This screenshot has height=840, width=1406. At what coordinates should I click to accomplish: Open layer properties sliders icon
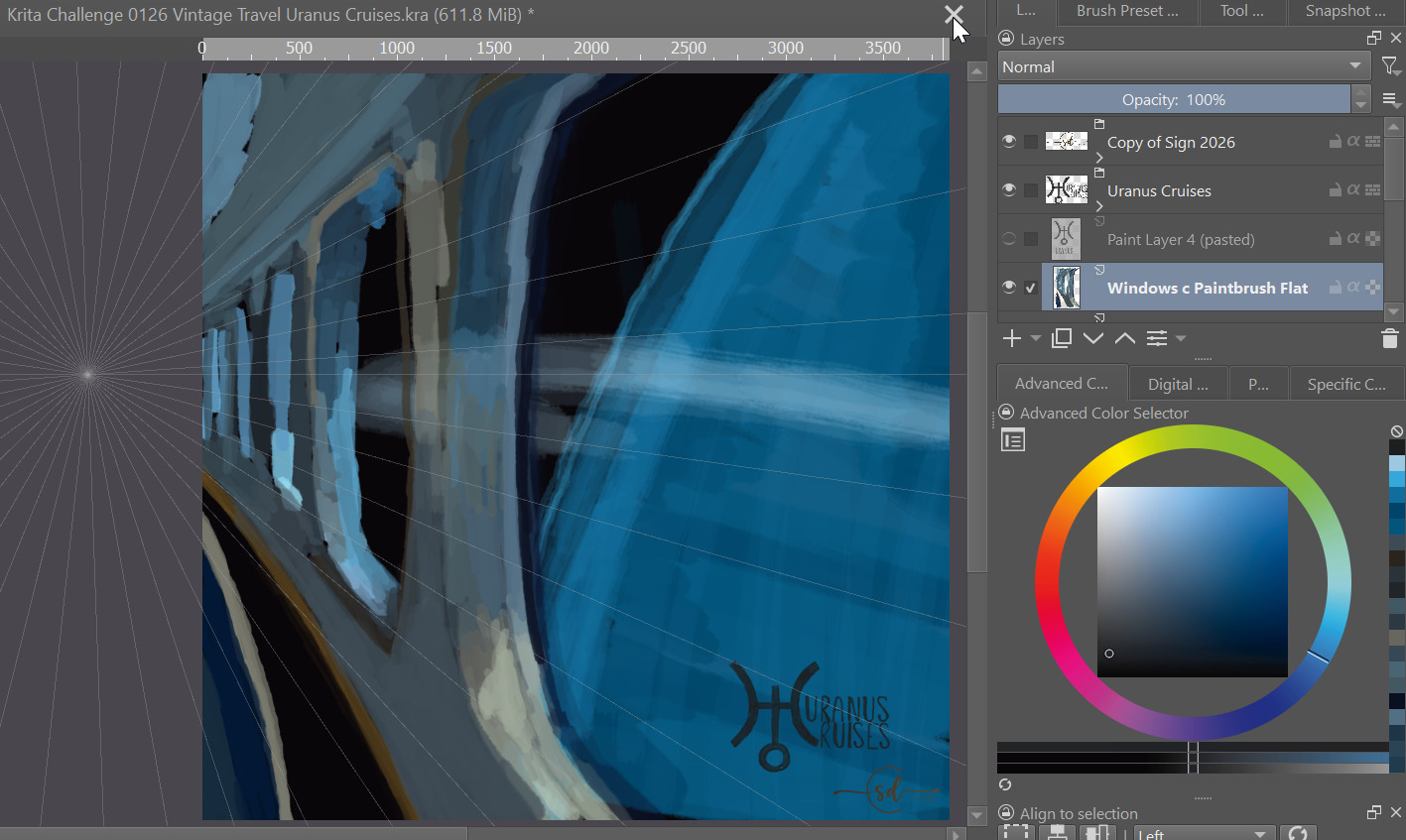point(1157,339)
